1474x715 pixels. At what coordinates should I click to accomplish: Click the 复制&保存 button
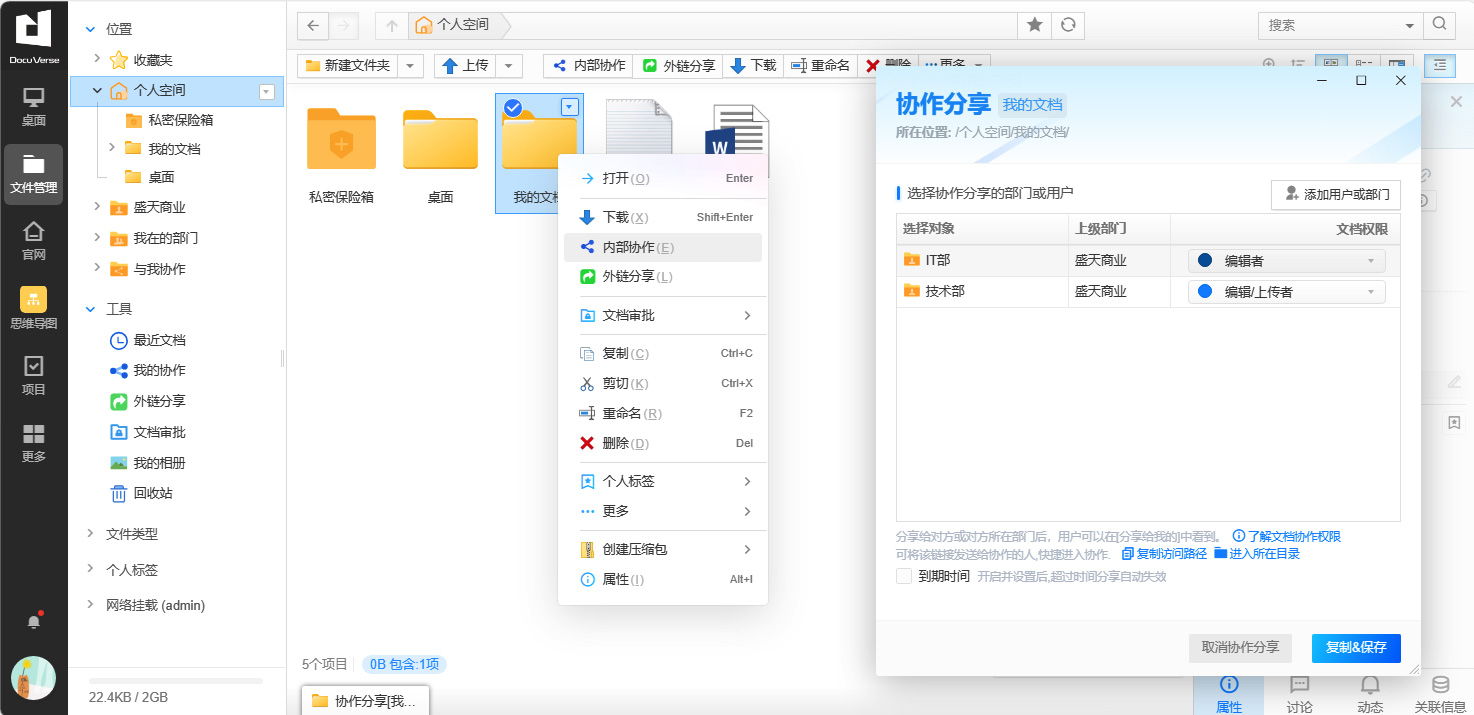point(1355,648)
